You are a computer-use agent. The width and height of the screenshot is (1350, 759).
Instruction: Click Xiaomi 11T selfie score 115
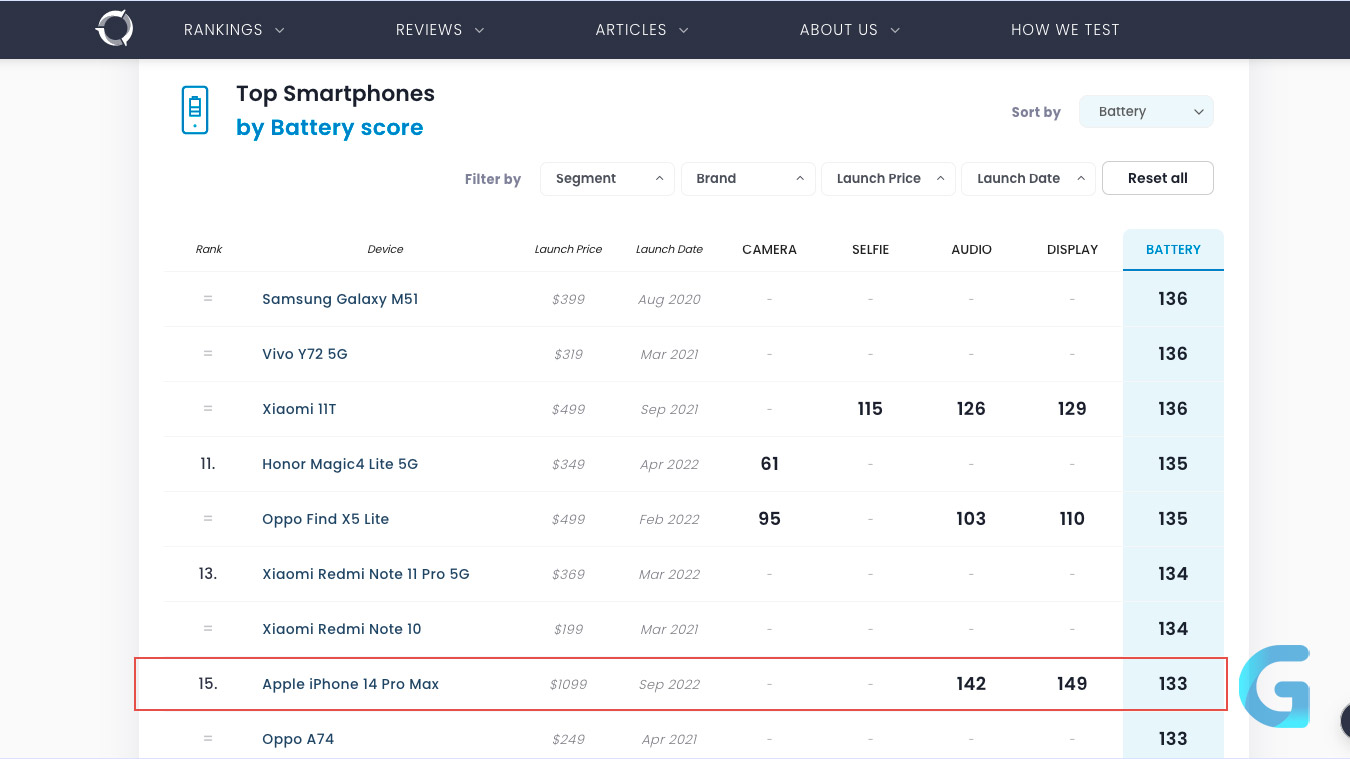(870, 409)
